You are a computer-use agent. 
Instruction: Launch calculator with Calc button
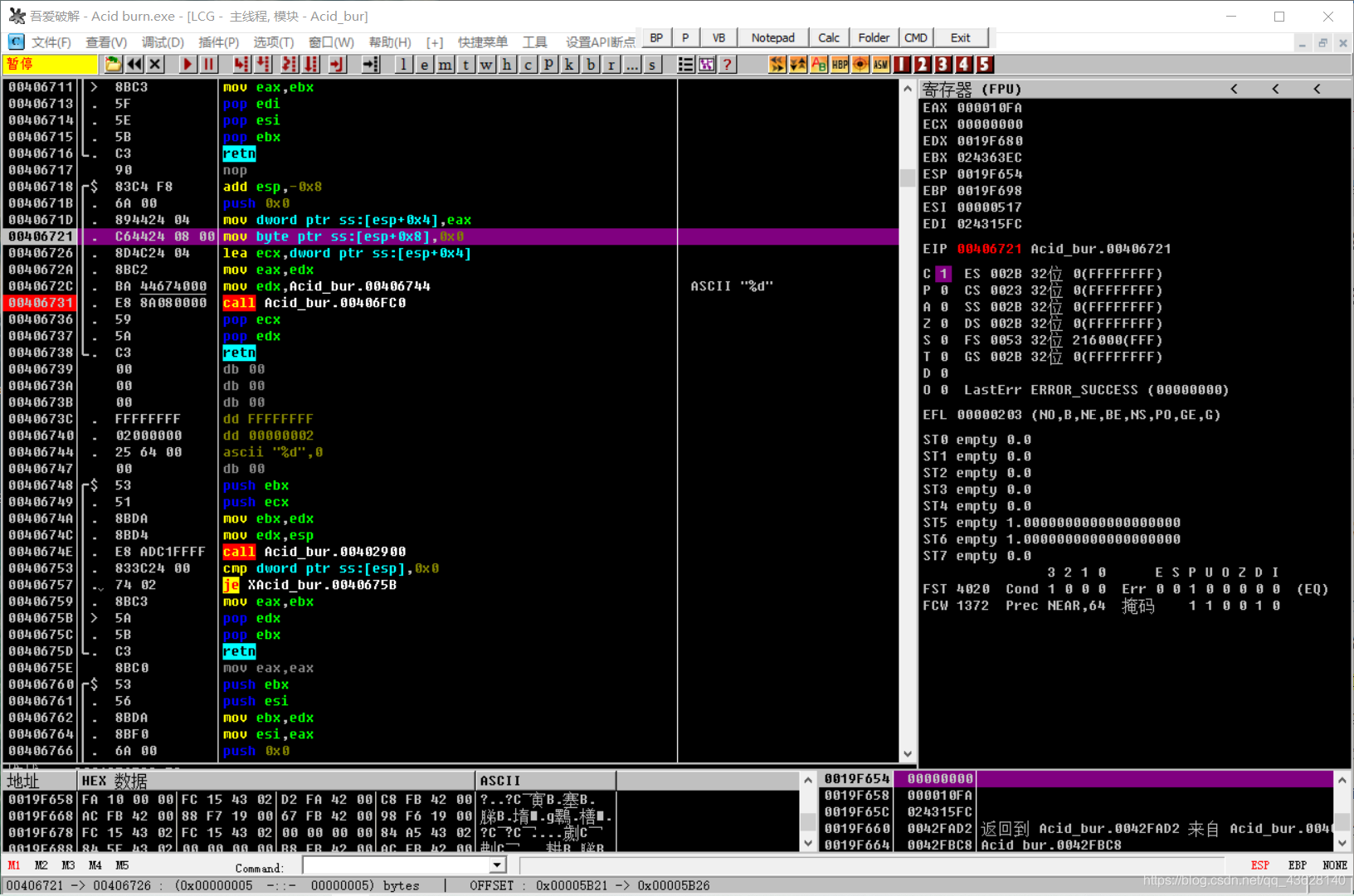828,38
